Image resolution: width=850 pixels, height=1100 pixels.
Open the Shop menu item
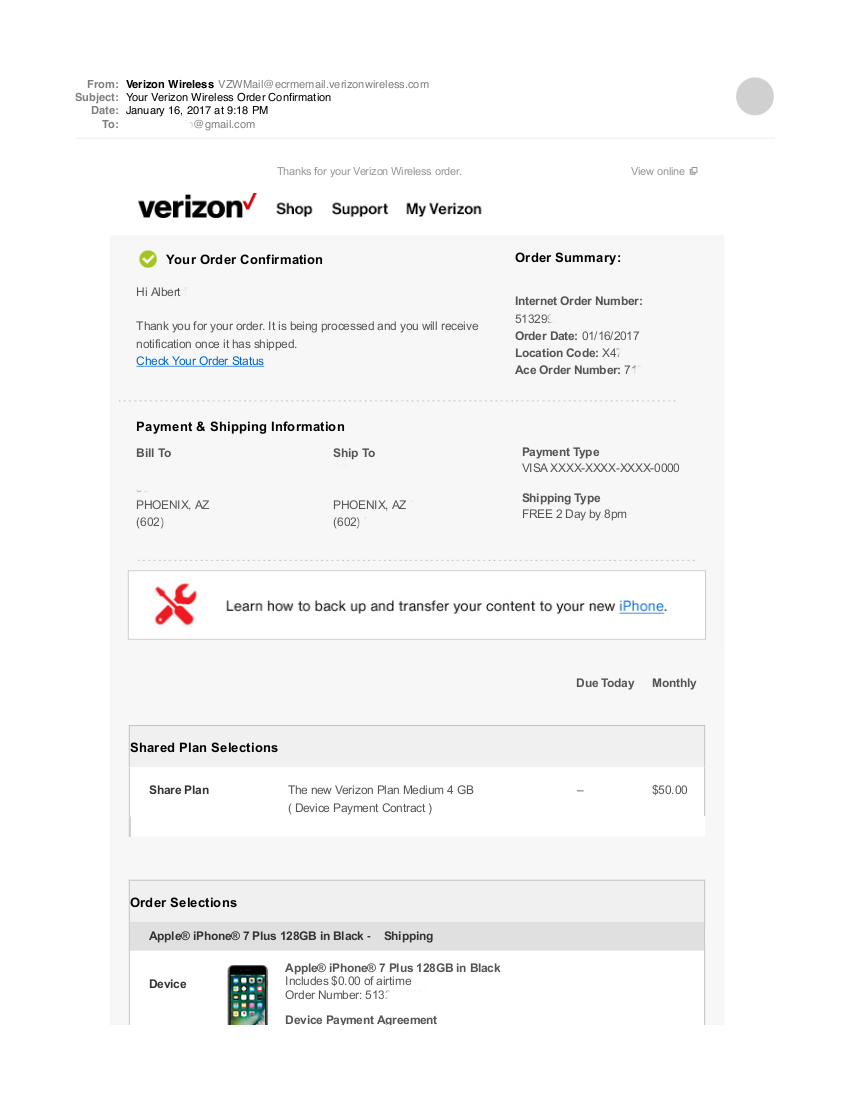click(x=294, y=209)
